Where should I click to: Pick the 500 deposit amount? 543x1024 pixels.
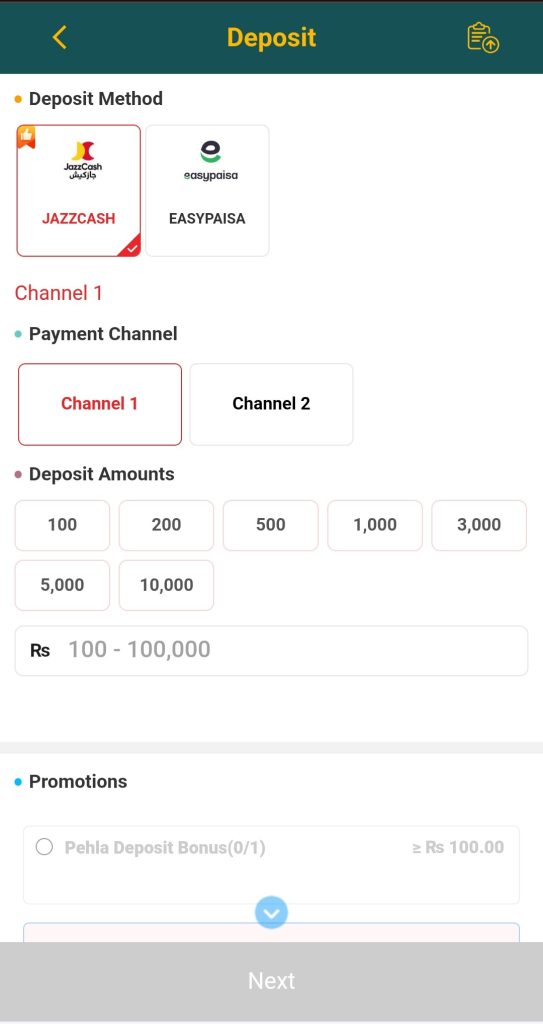point(271,525)
